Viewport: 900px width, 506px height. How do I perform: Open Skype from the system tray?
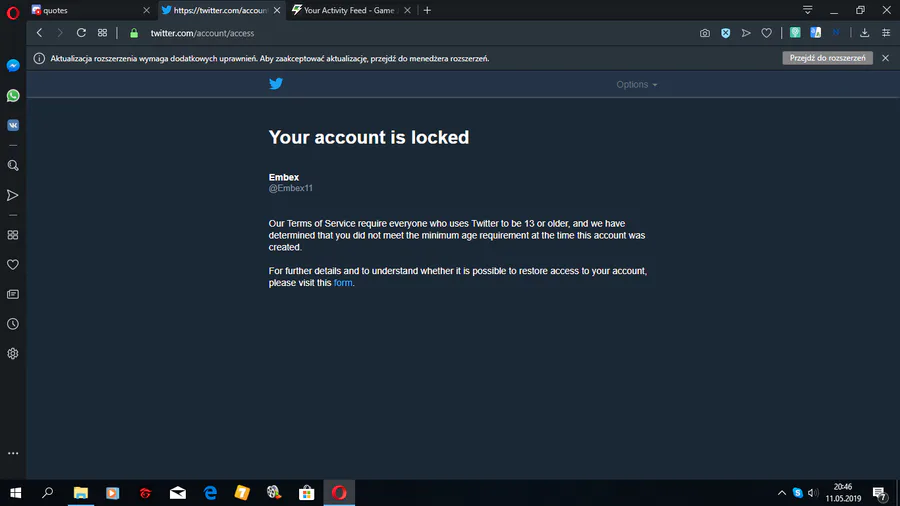797,493
